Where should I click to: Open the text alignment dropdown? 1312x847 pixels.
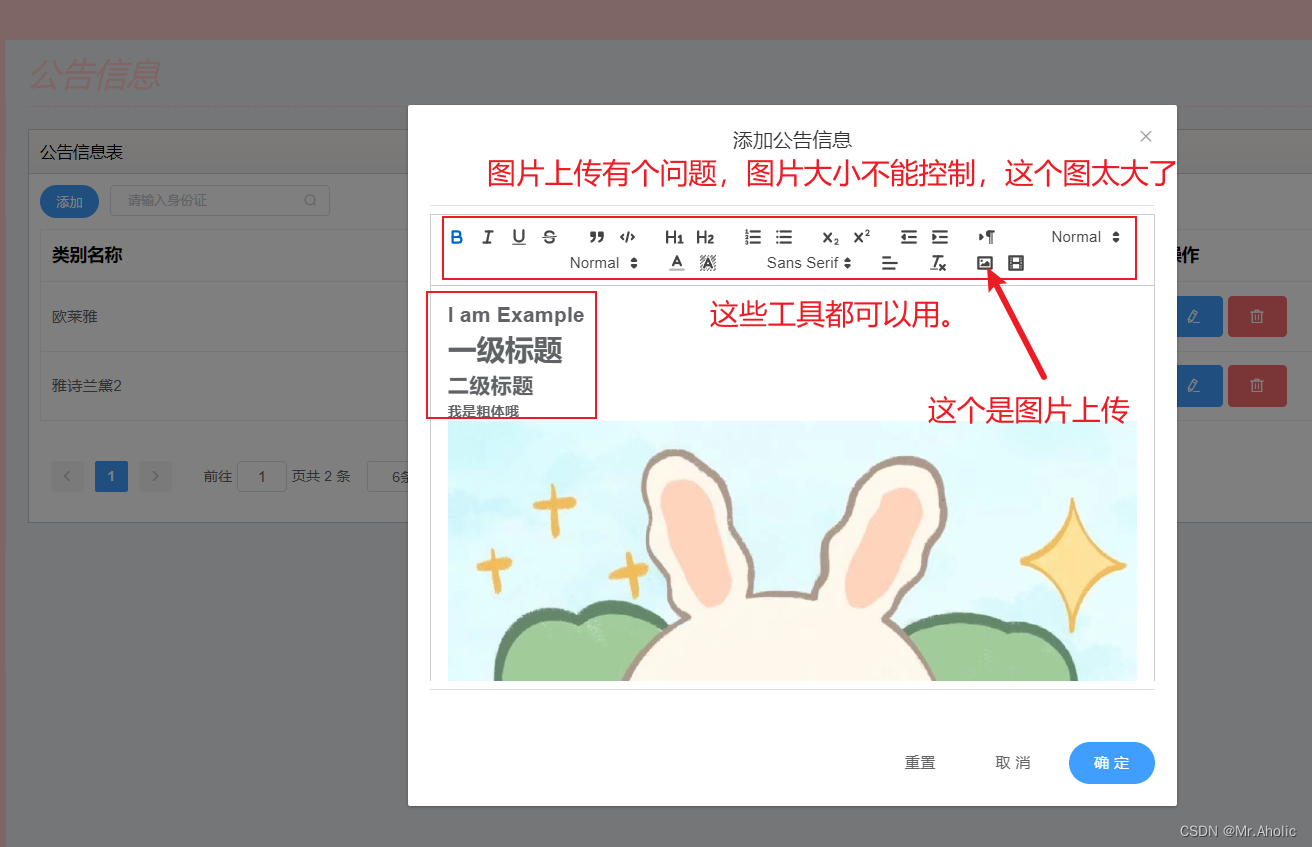[x=889, y=263]
